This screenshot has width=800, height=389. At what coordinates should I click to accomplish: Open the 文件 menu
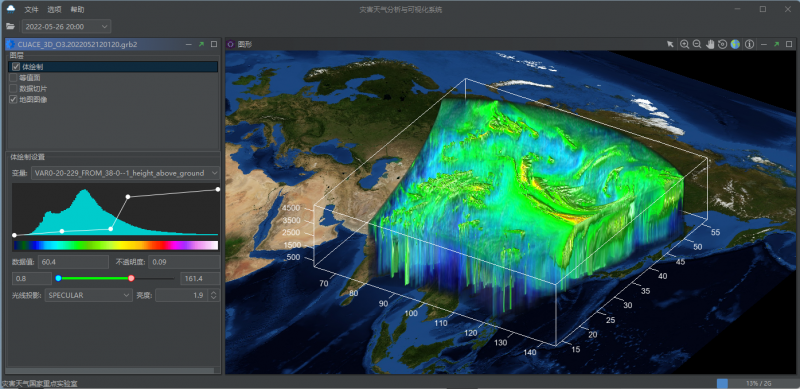point(32,10)
